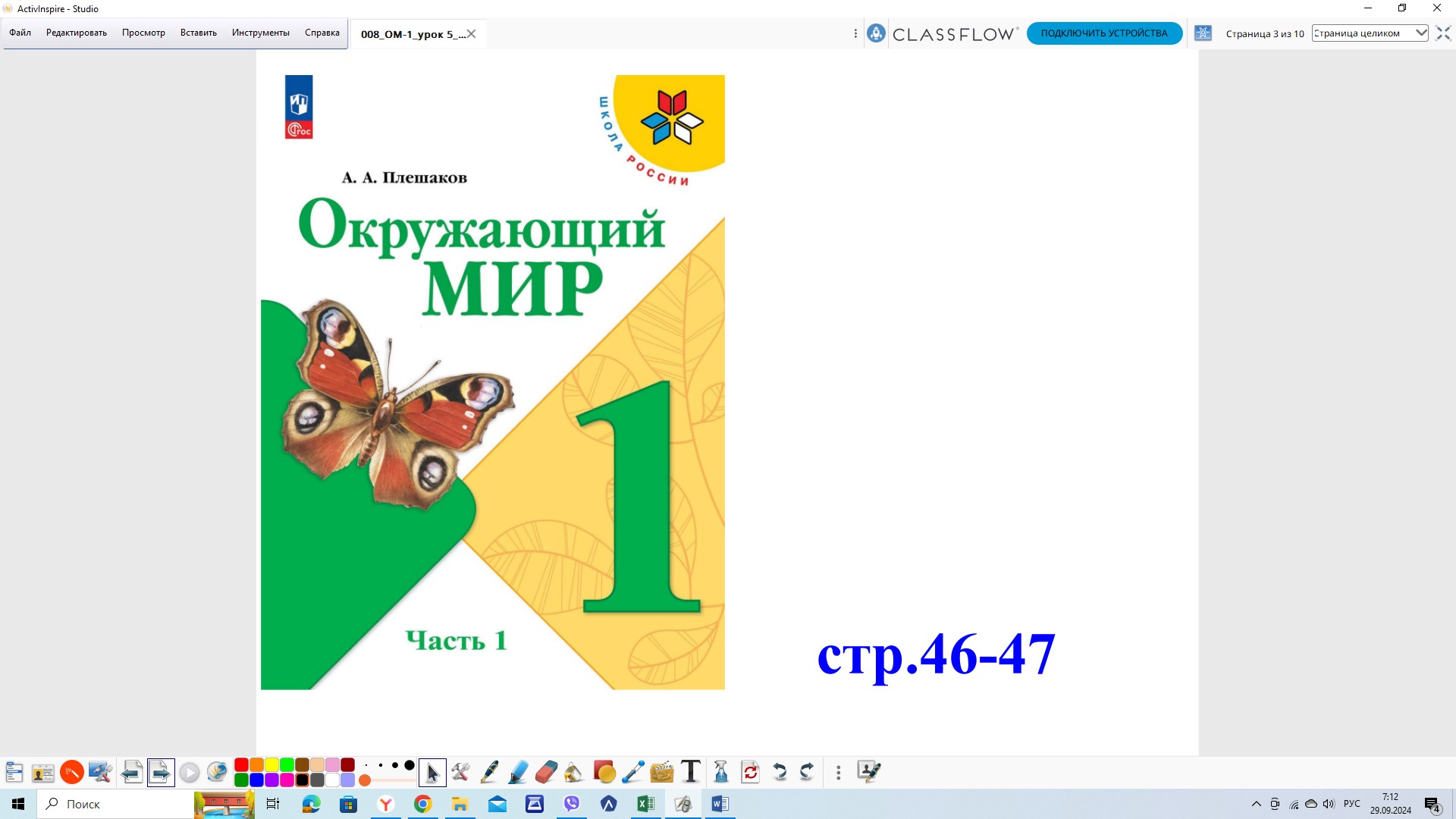This screenshot has height=819, width=1456.
Task: Open Google Chrome from the taskbar
Action: point(423,804)
